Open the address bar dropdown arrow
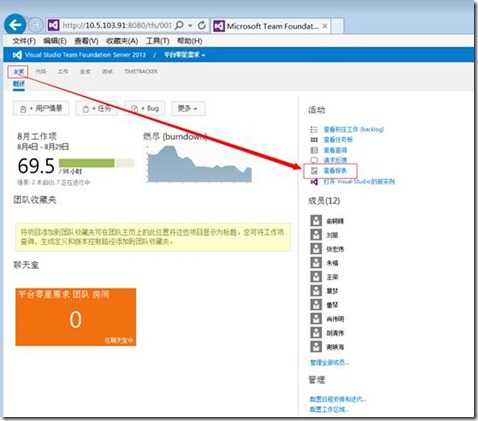 tap(190, 25)
